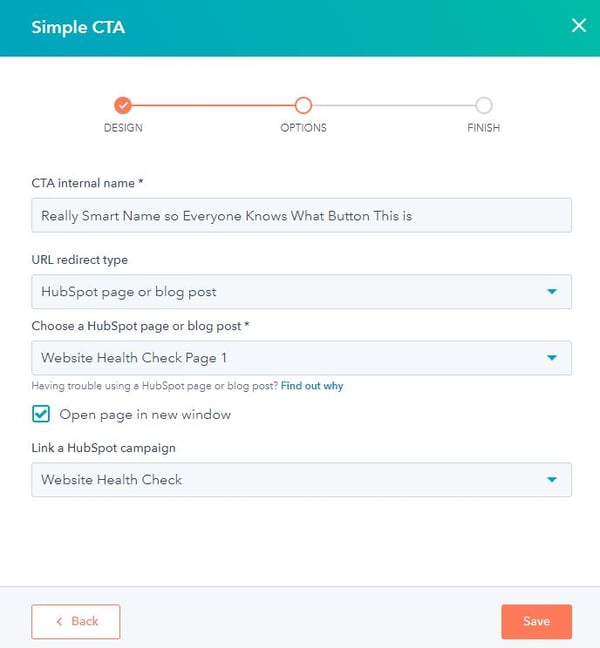Go to the DESIGN step label
600x648 pixels.
123,128
